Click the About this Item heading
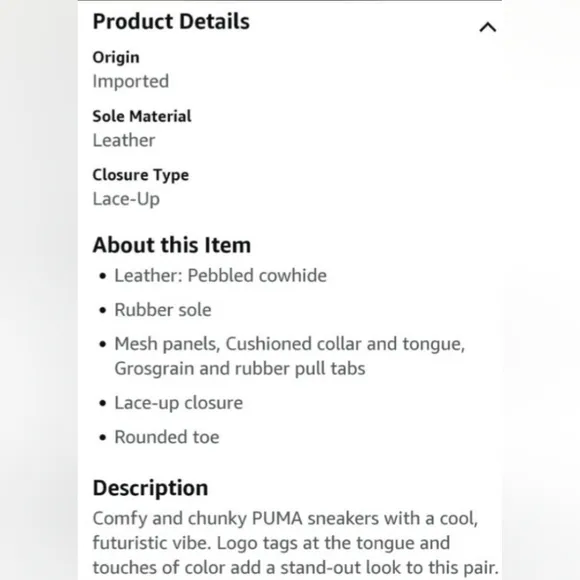 (172, 245)
